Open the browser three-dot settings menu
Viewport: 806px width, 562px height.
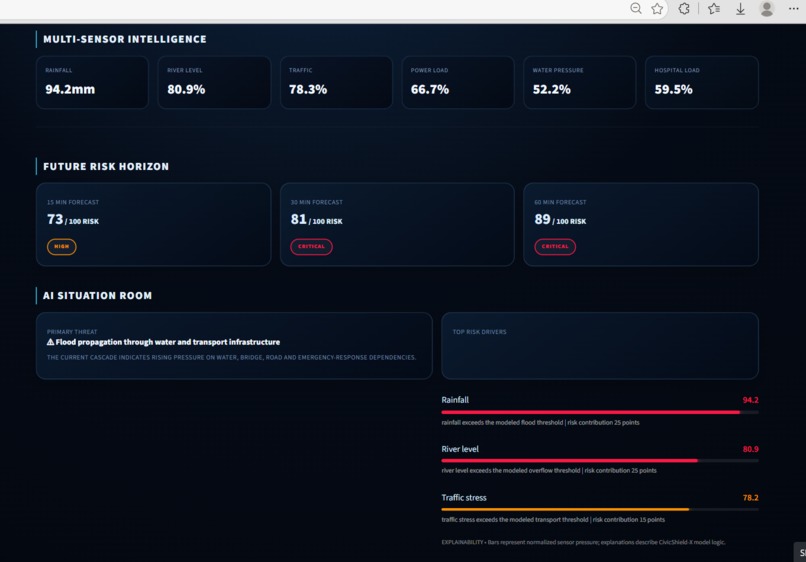tap(794, 9)
